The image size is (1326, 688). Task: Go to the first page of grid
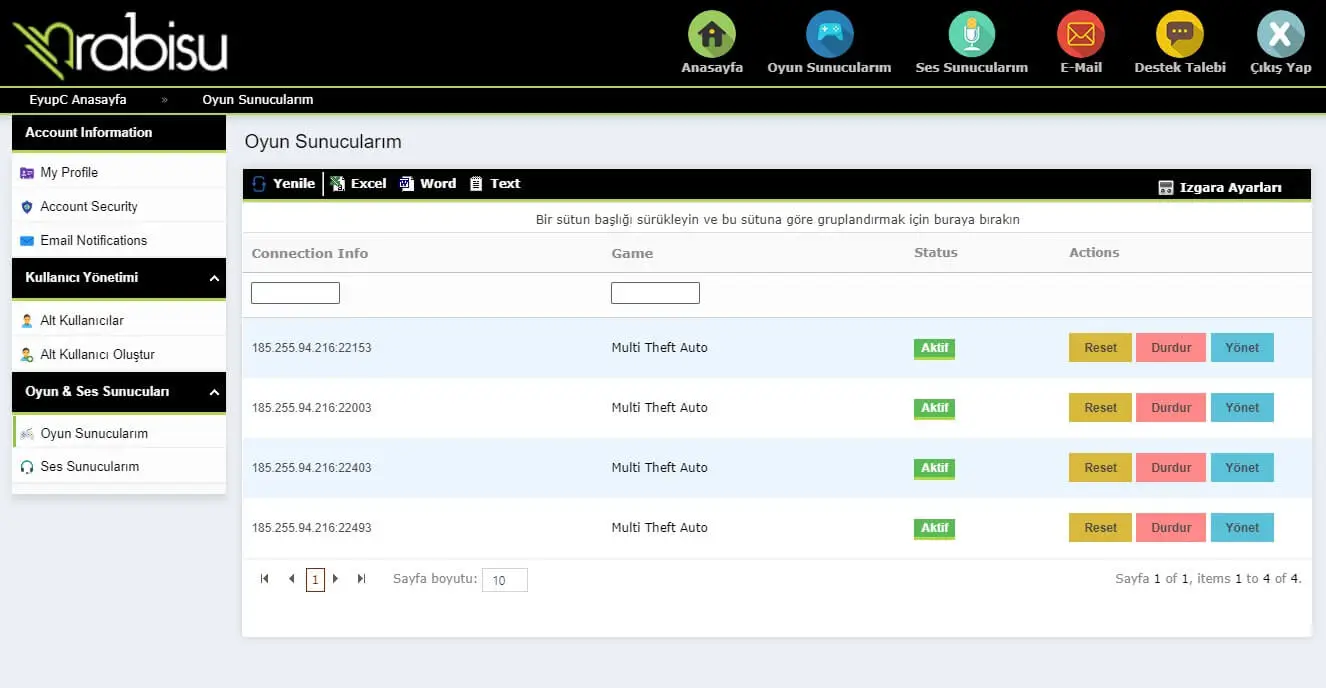click(x=265, y=579)
